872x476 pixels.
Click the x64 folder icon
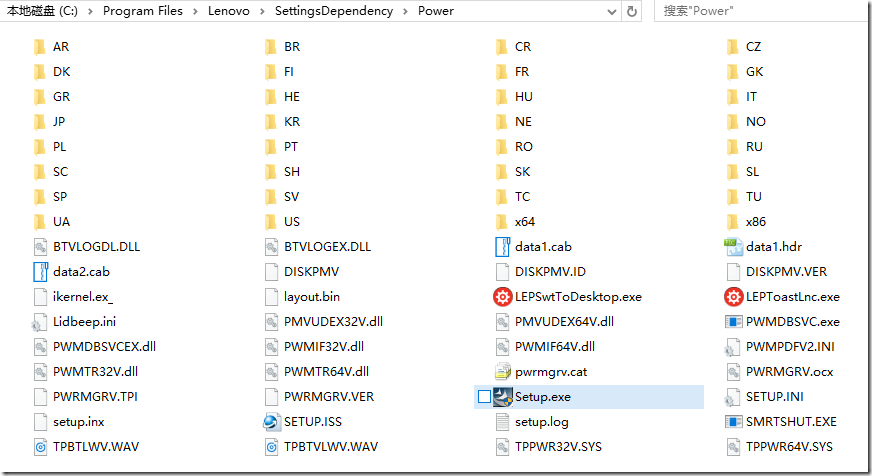[502, 222]
